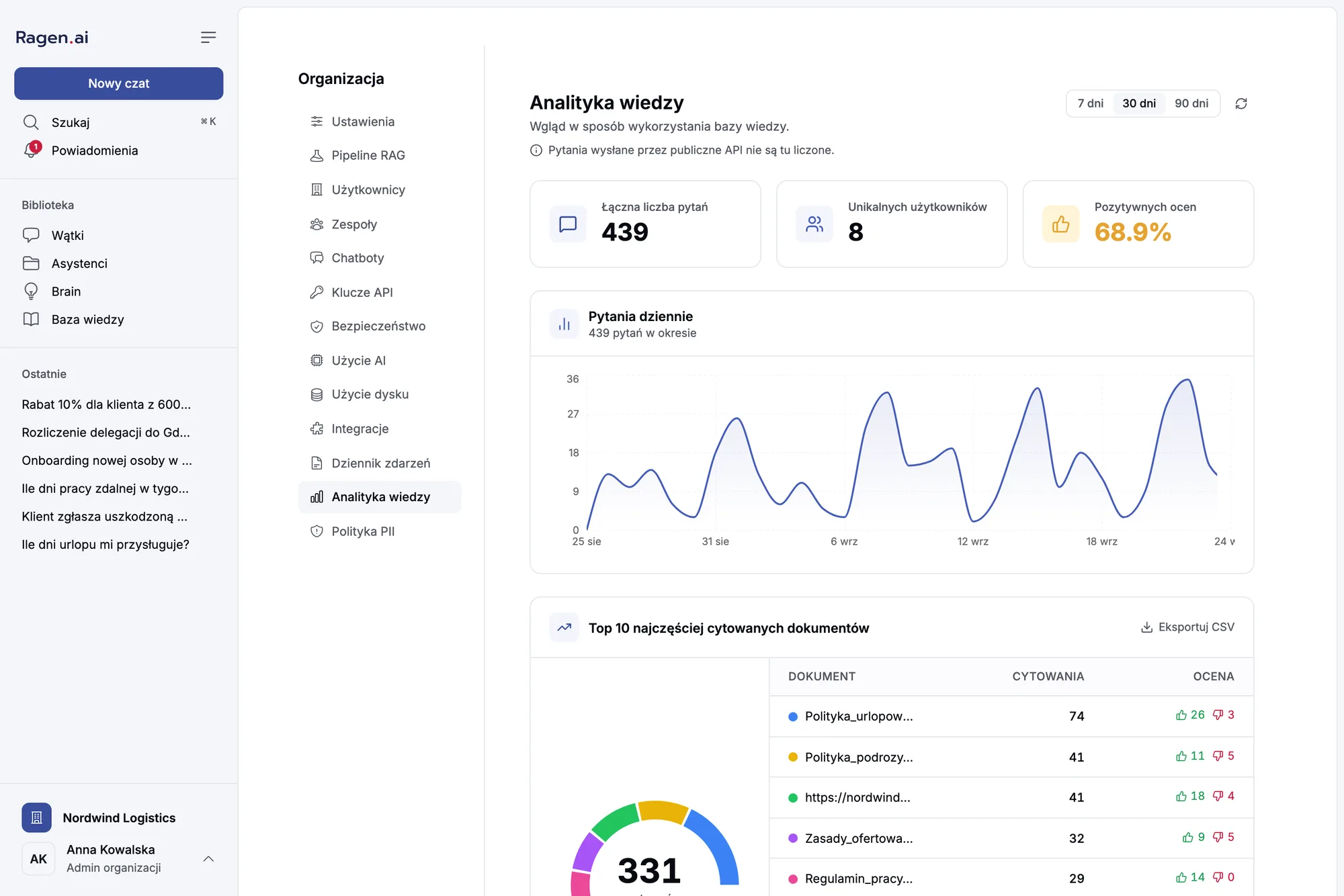Click the Szukaj search field
Screen dimensions: 1344x896
coord(119,122)
